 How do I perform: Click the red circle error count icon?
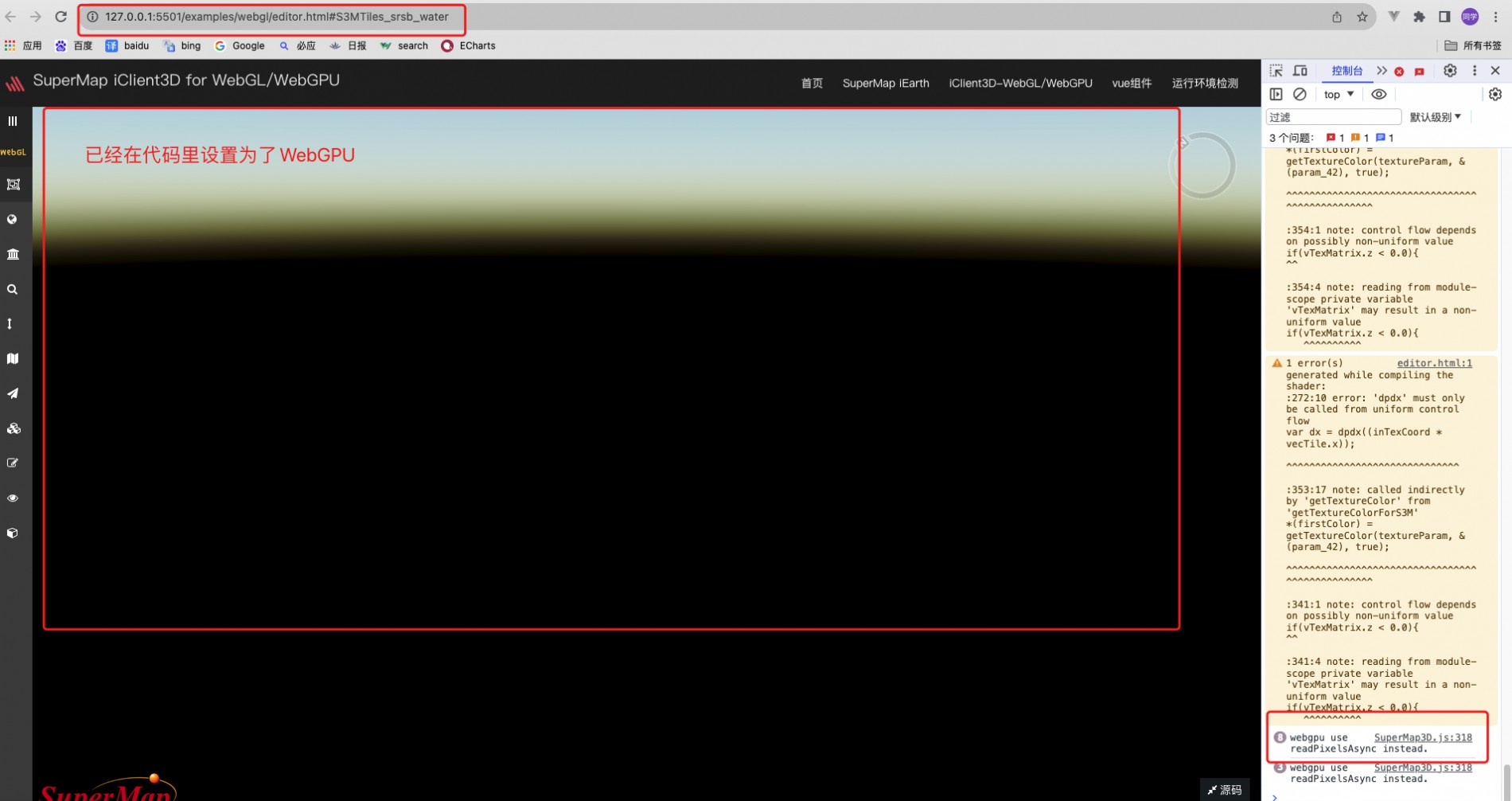[1399, 72]
